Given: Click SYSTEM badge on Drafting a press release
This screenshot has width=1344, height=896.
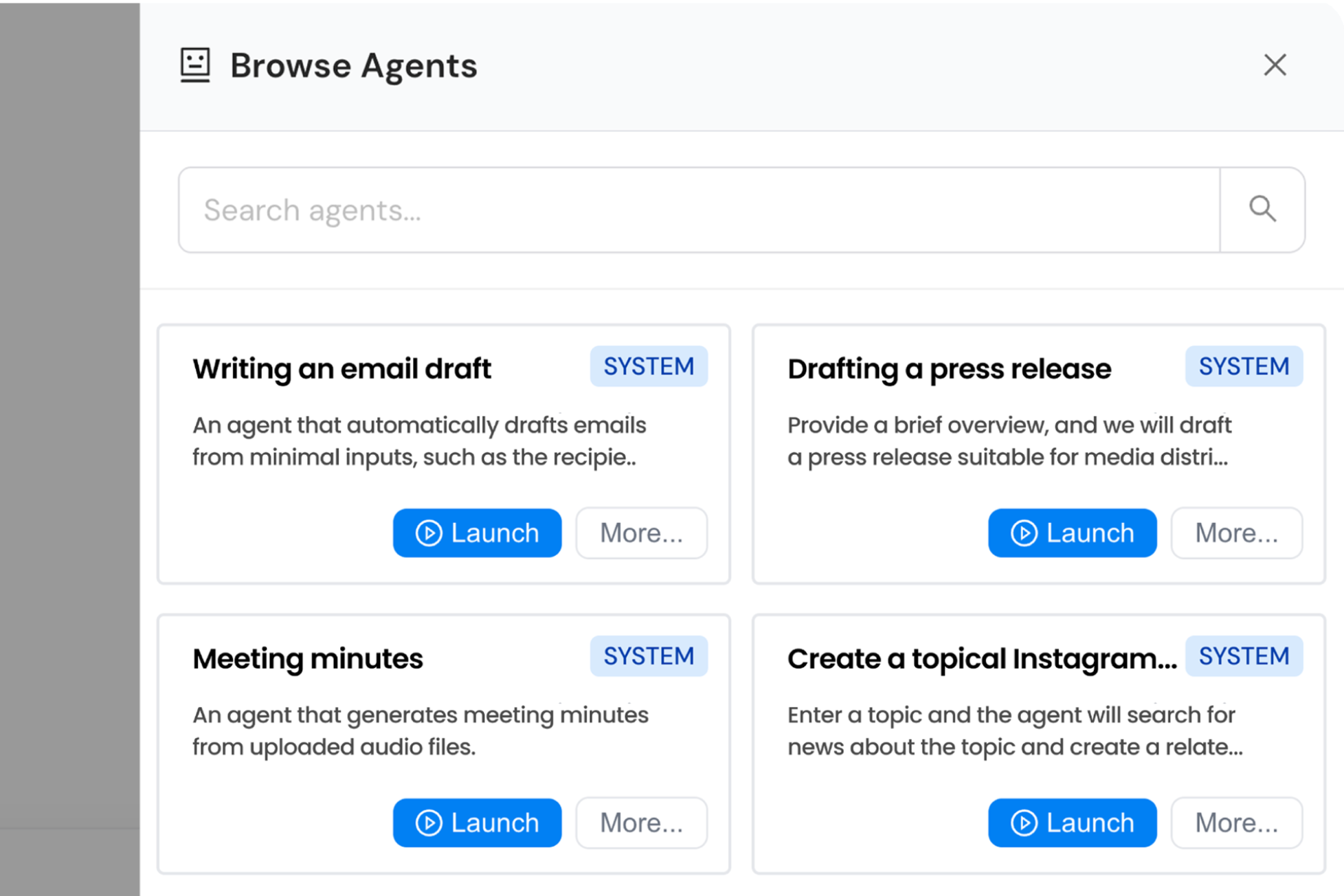Looking at the screenshot, I should pyautogui.click(x=1244, y=366).
